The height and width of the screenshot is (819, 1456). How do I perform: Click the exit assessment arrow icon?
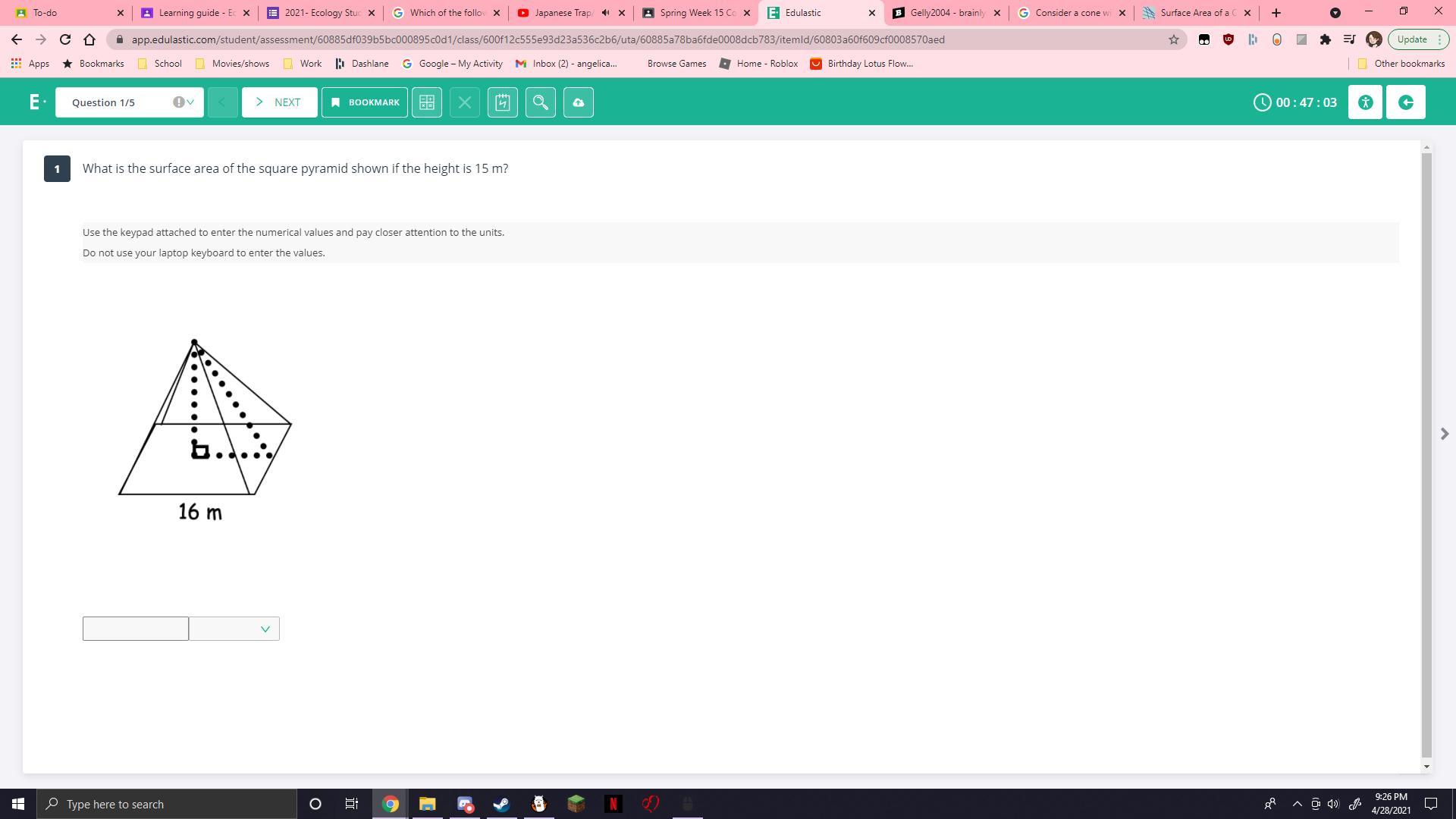[1405, 102]
